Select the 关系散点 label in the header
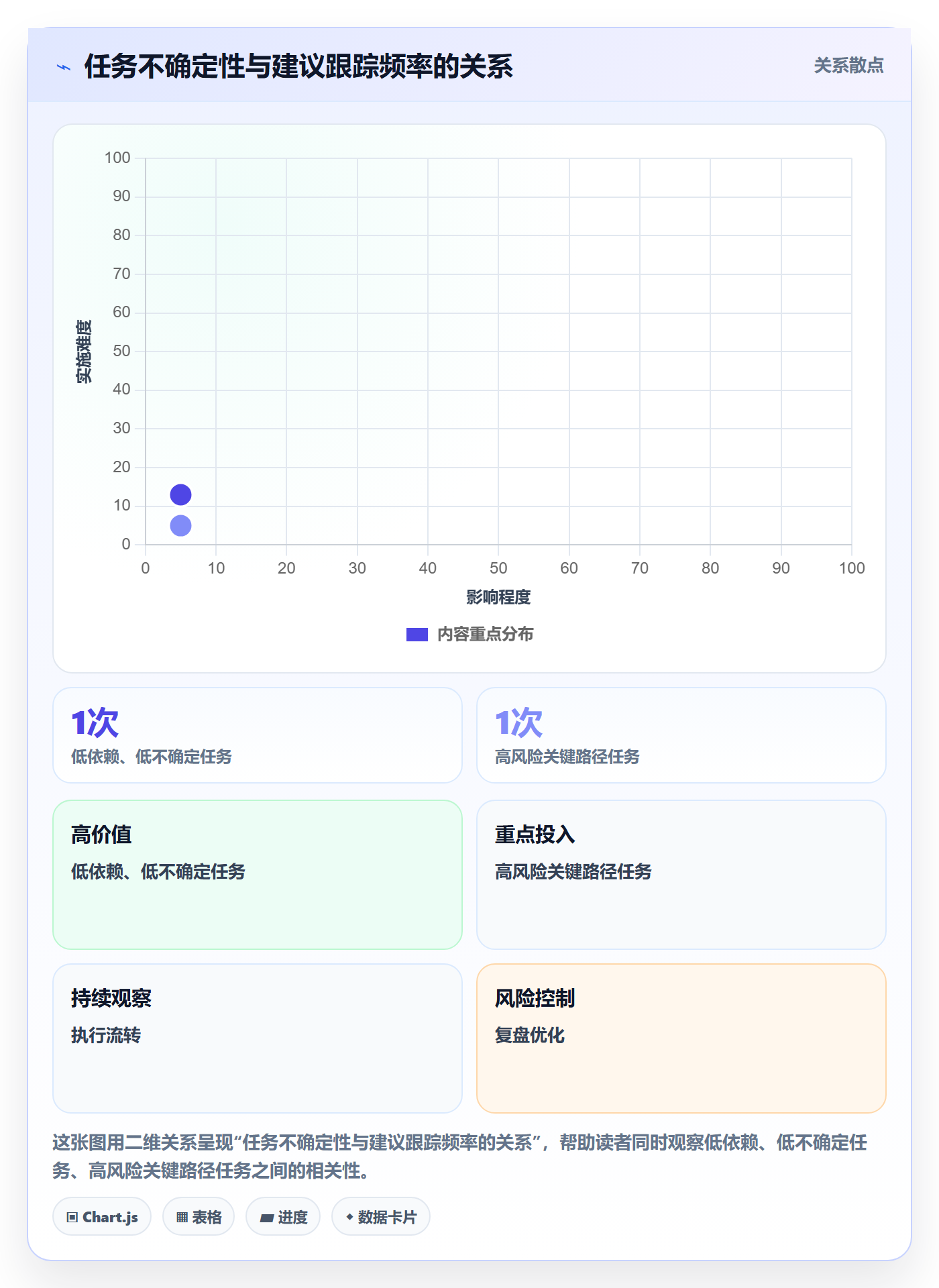Screen dimensions: 939x1288 (x=848, y=66)
